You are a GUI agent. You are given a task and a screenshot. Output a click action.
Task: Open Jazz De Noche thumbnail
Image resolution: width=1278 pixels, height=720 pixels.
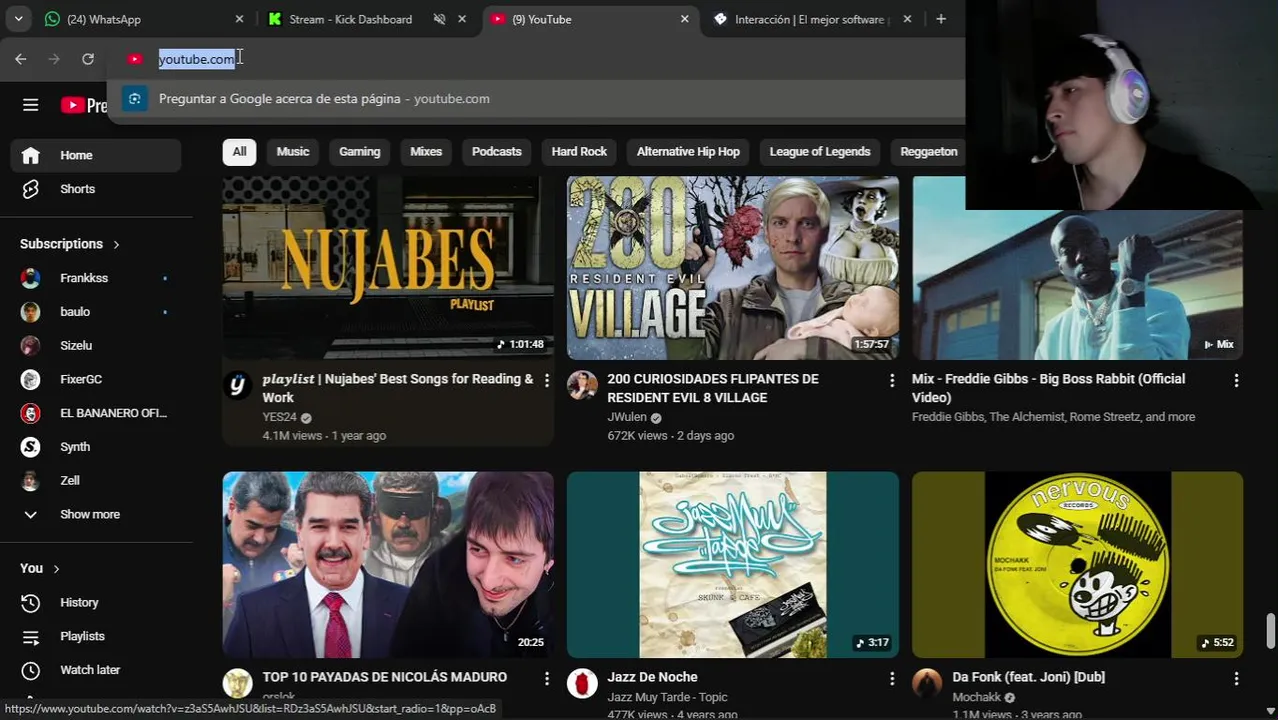[x=733, y=565]
